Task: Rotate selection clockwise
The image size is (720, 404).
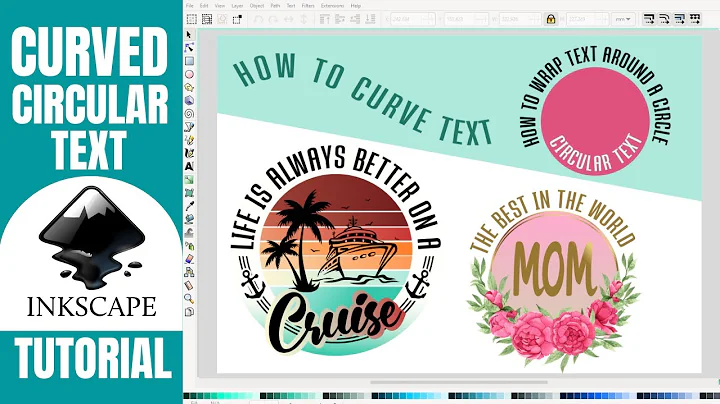Action: (274, 19)
